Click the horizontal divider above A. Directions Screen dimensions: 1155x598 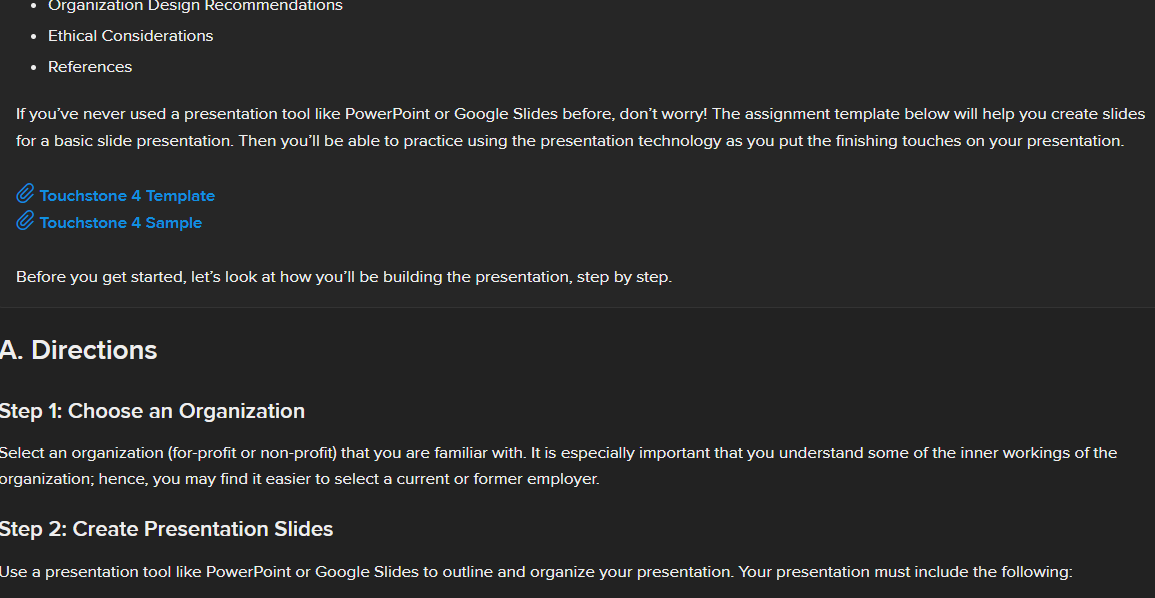click(x=577, y=307)
